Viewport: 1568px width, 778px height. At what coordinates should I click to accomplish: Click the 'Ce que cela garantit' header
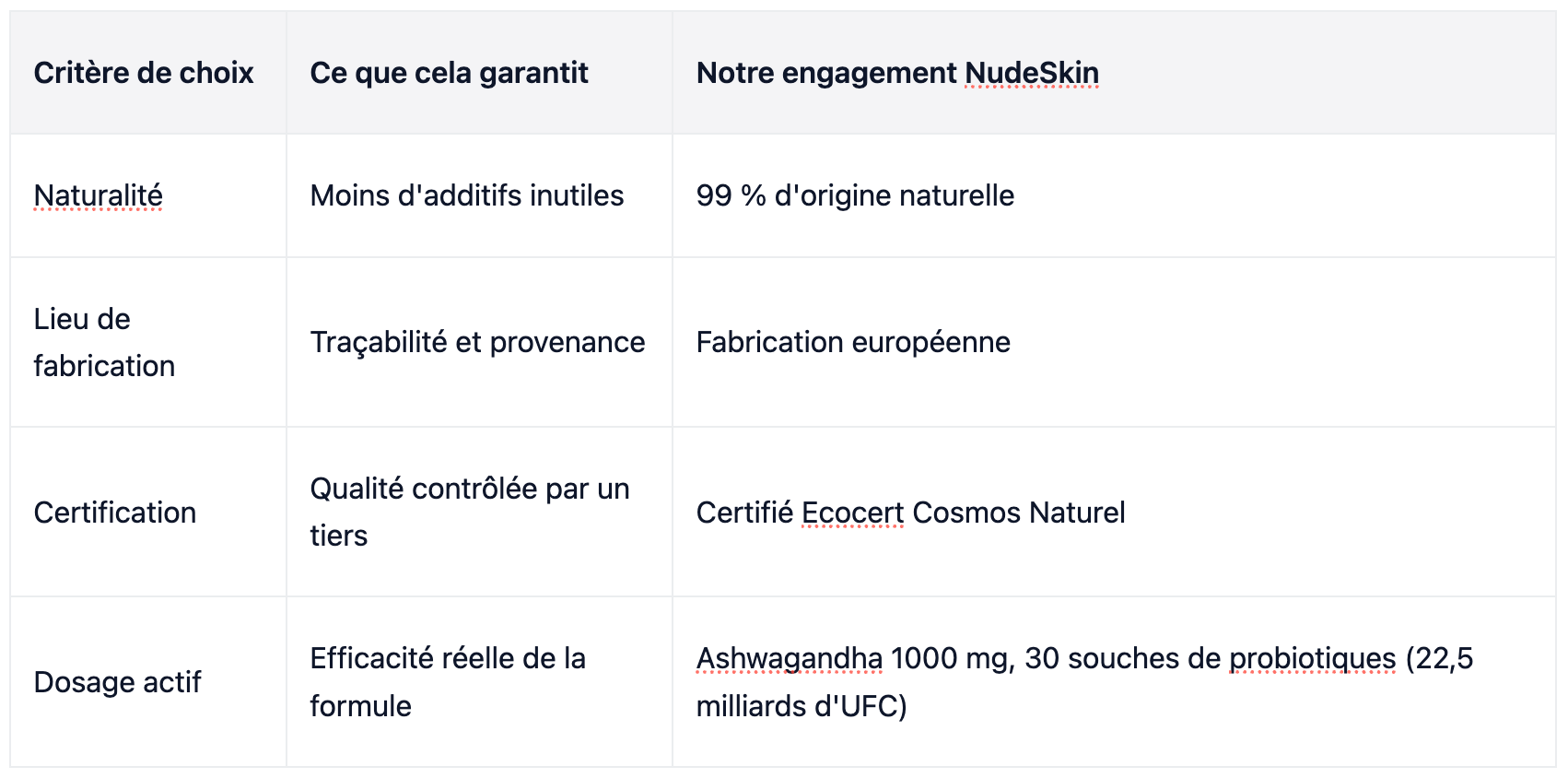point(449,73)
